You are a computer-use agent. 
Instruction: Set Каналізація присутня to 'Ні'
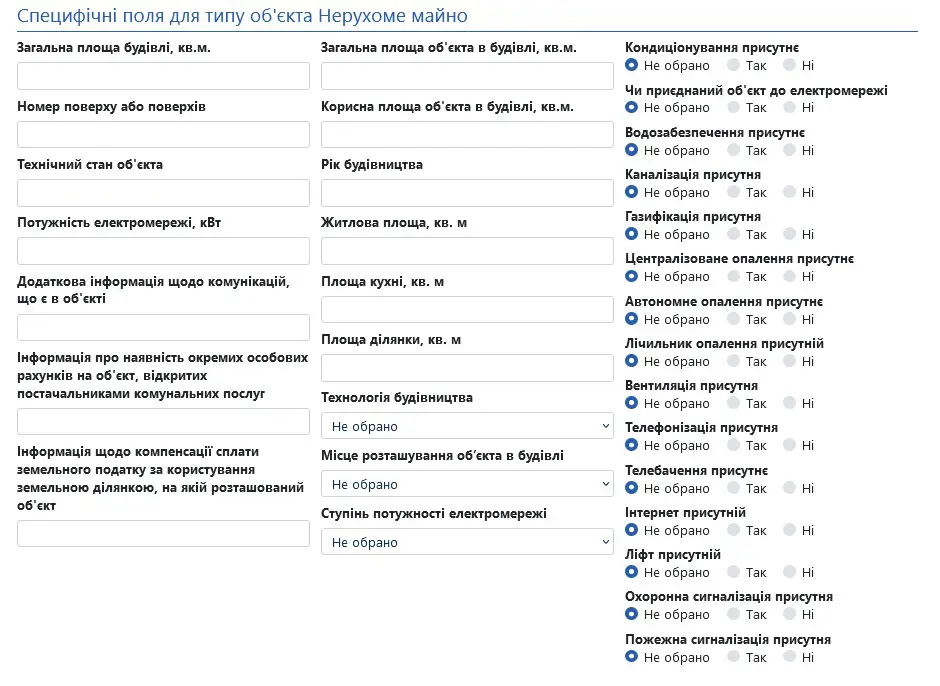coord(789,192)
